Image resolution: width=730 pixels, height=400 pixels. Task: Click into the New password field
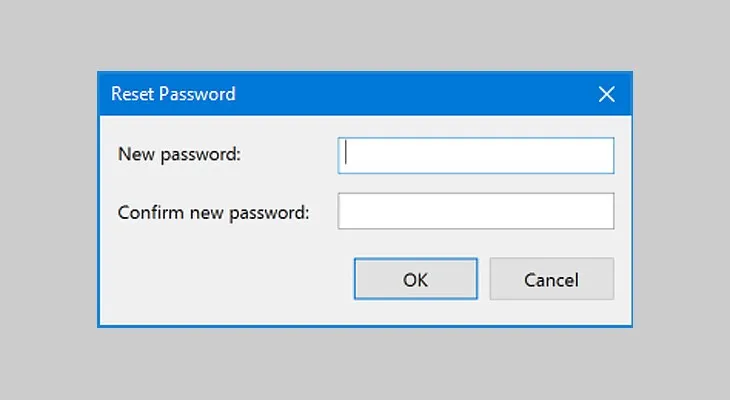pyautogui.click(x=475, y=156)
